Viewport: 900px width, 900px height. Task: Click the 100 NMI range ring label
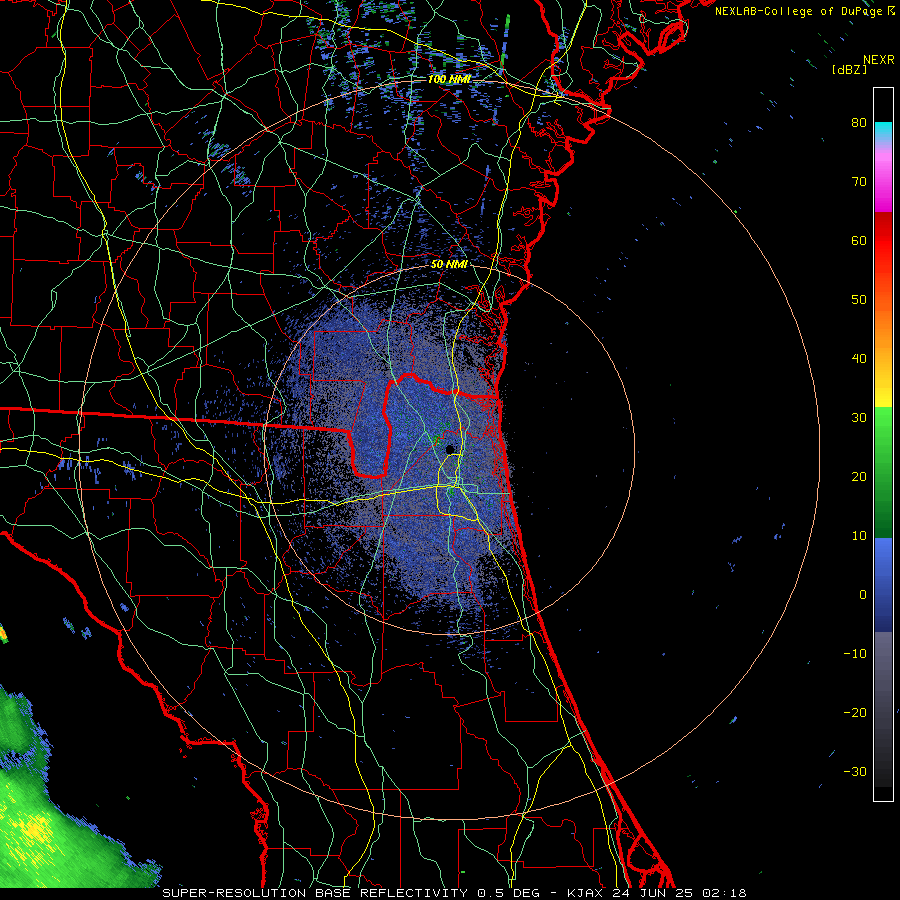[x=449, y=79]
